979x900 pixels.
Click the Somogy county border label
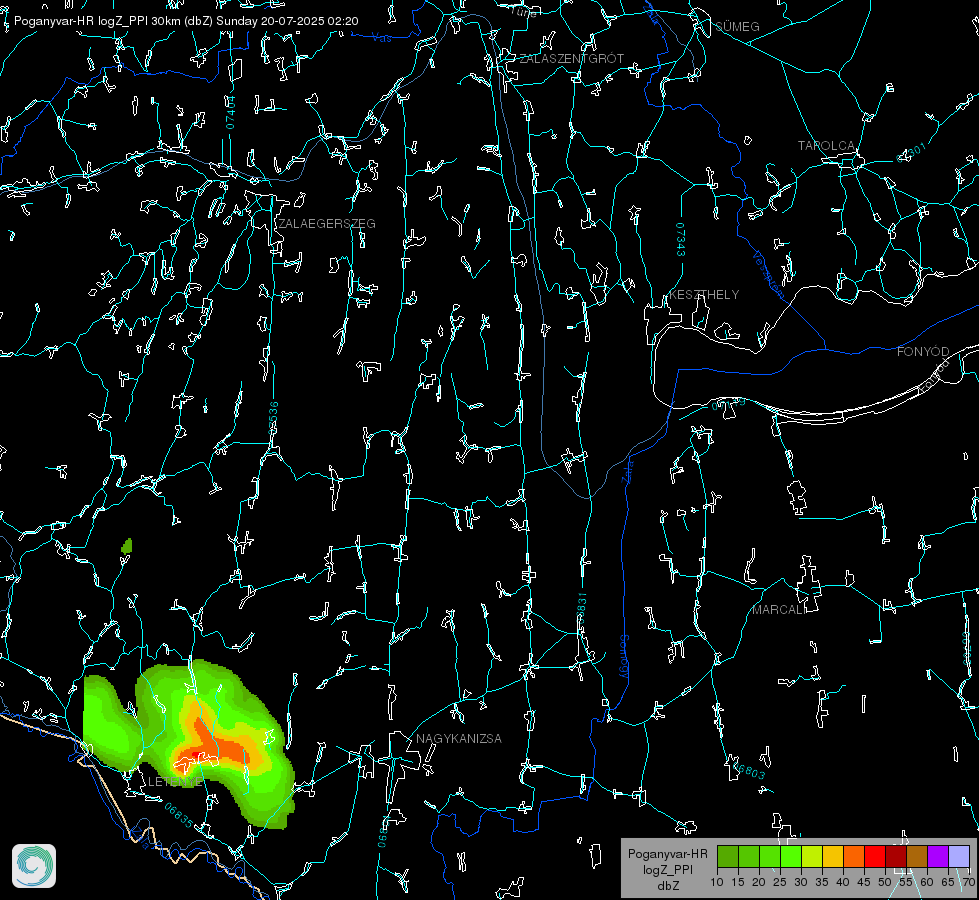[624, 658]
